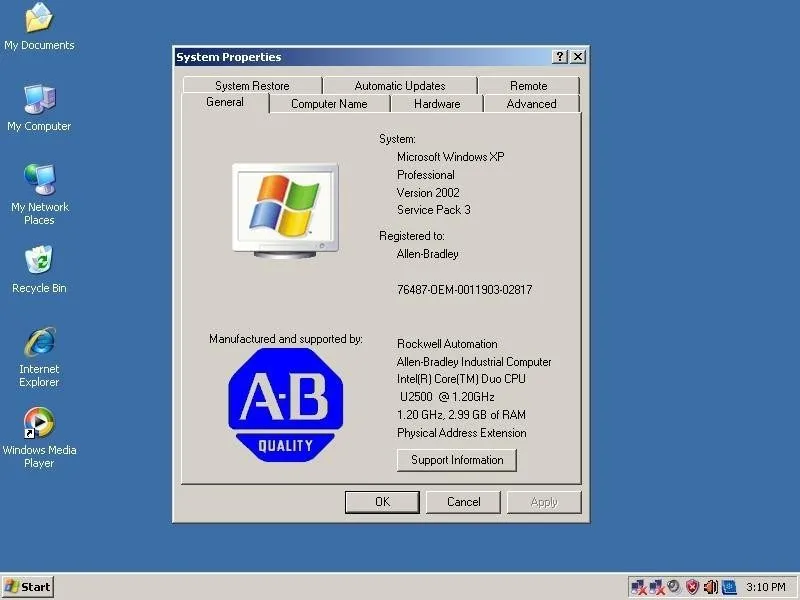The width and height of the screenshot is (800, 600).
Task: Select the Internet Explorer desktop icon
Action: 39,357
